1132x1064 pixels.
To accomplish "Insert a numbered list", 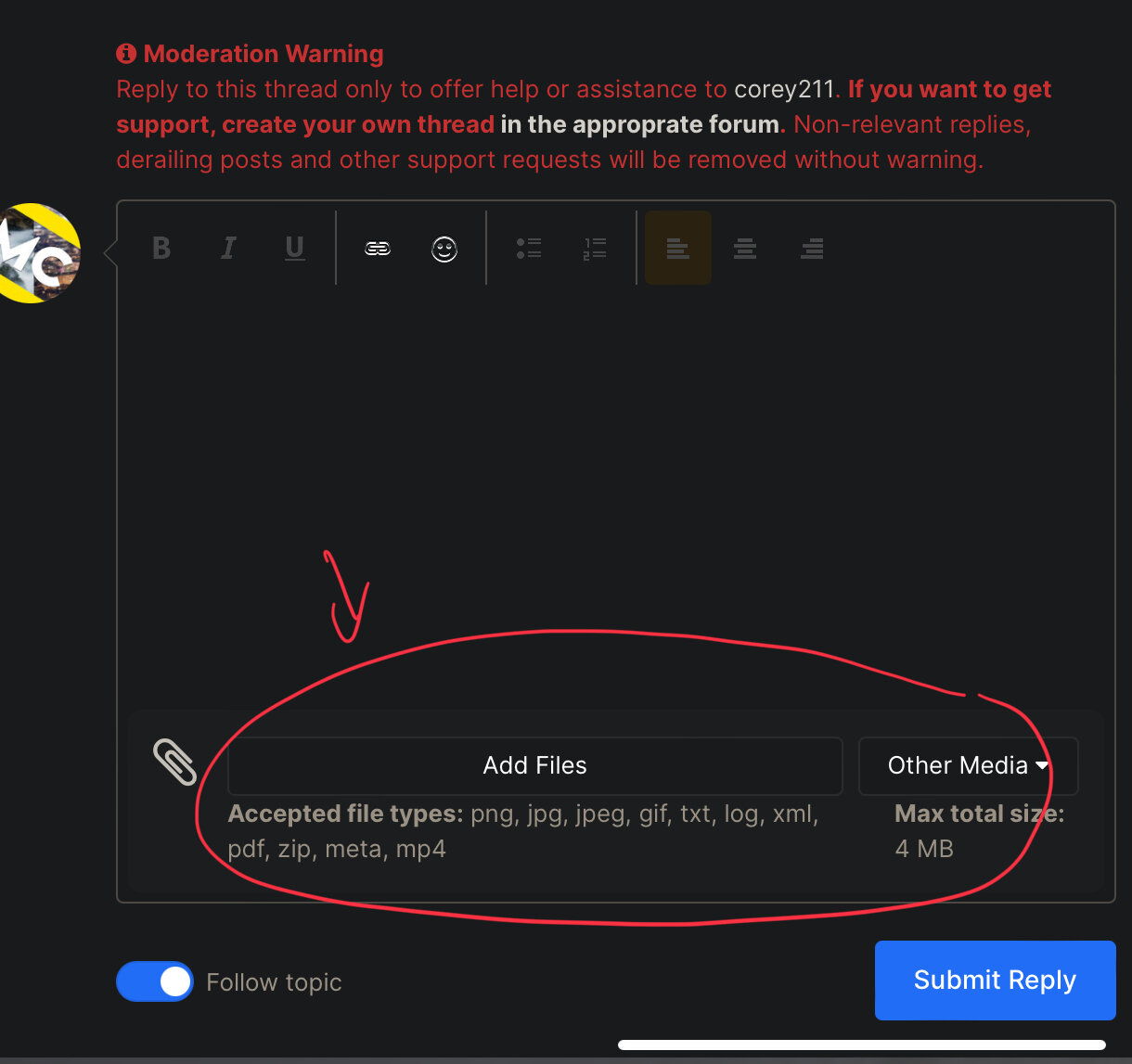I will 595,248.
